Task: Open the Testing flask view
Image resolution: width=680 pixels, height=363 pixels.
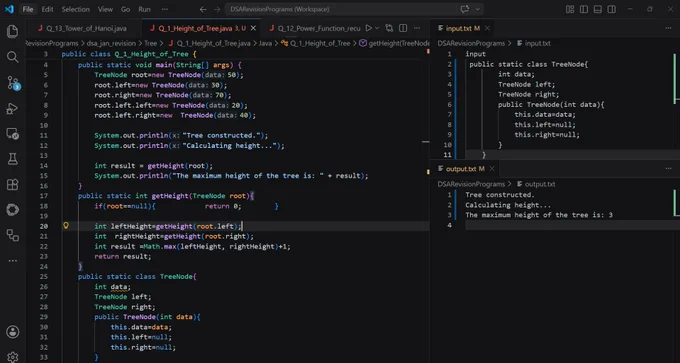Action: [x=13, y=159]
